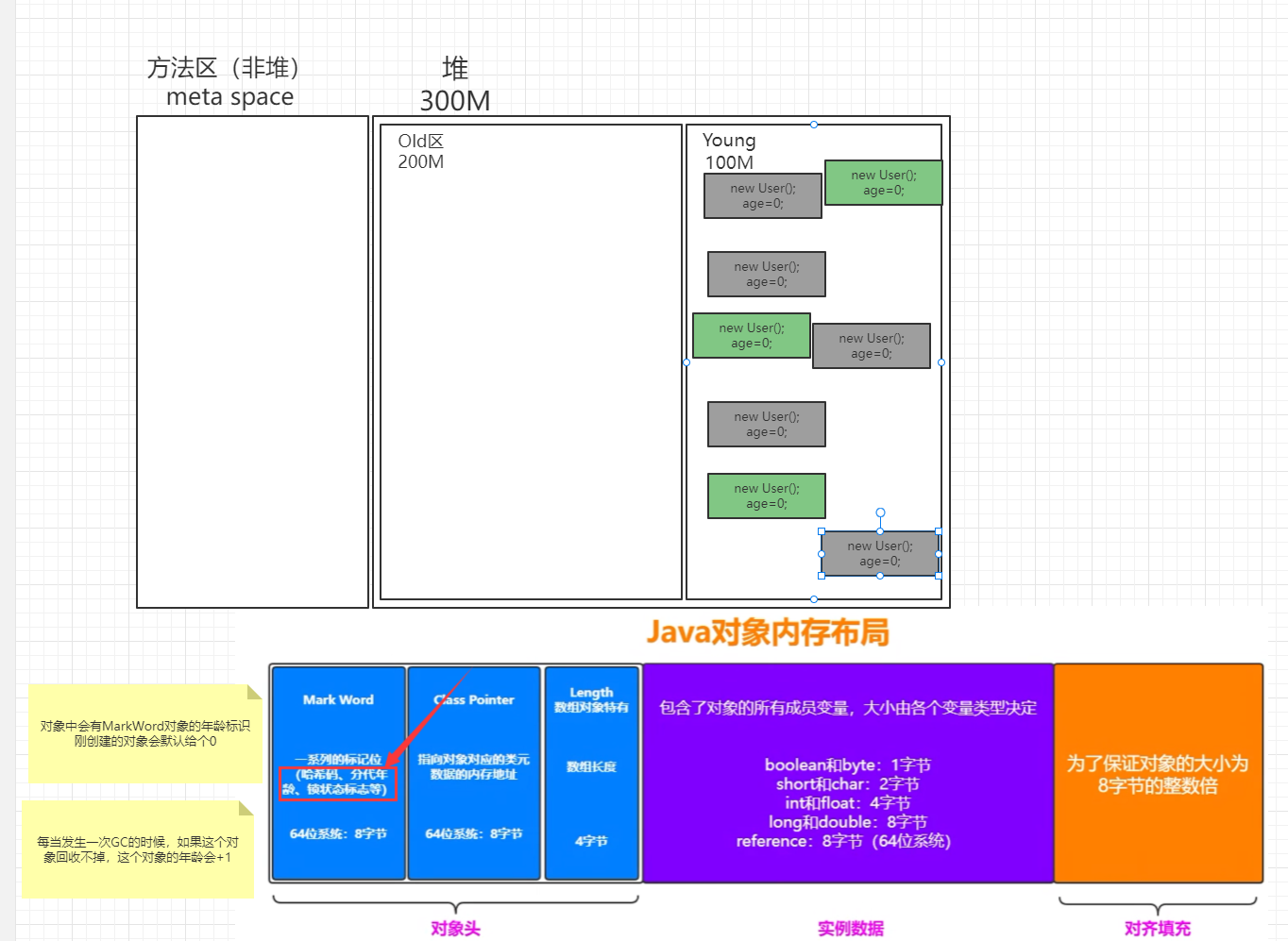This screenshot has height=941, width=1288.
Task: Click the top-middle selection handle of the Young container
Action: point(814,125)
